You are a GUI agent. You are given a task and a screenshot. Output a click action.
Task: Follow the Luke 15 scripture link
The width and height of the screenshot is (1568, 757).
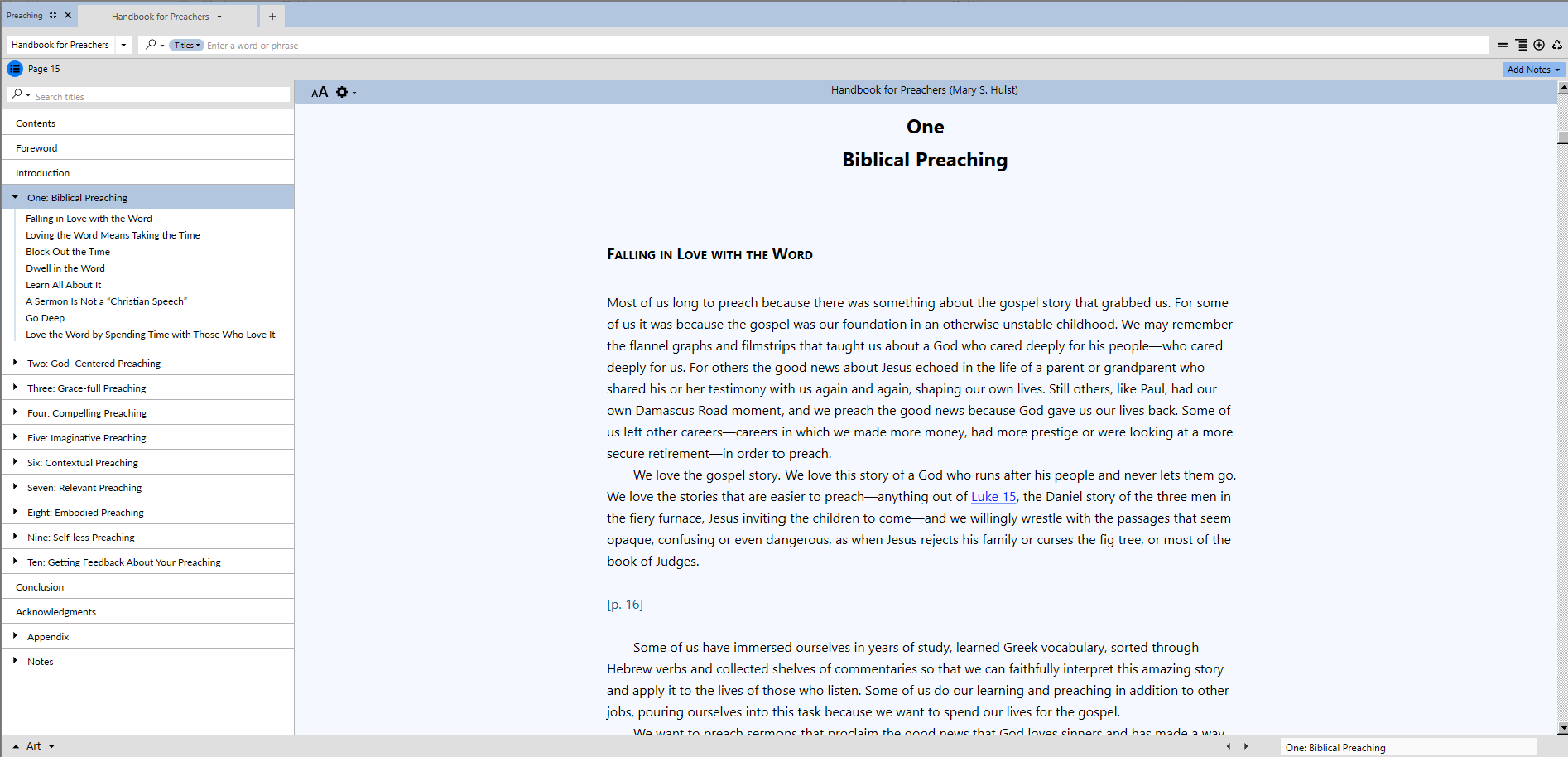[x=993, y=496]
